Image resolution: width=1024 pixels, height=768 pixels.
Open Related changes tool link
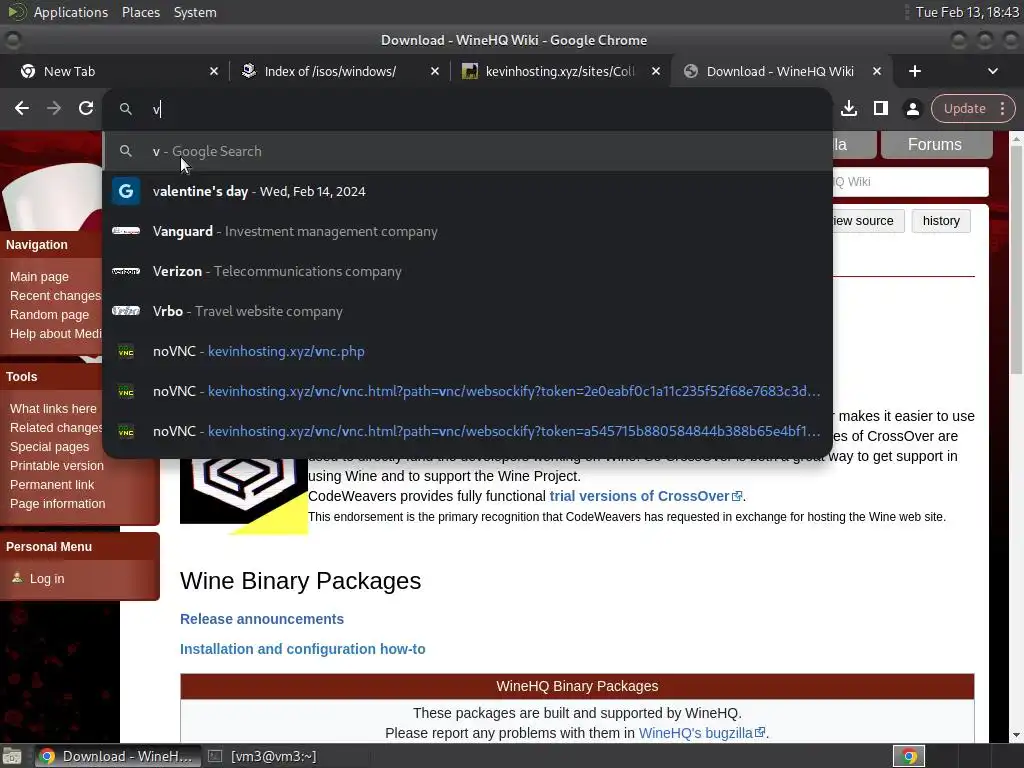pyautogui.click(x=56, y=428)
